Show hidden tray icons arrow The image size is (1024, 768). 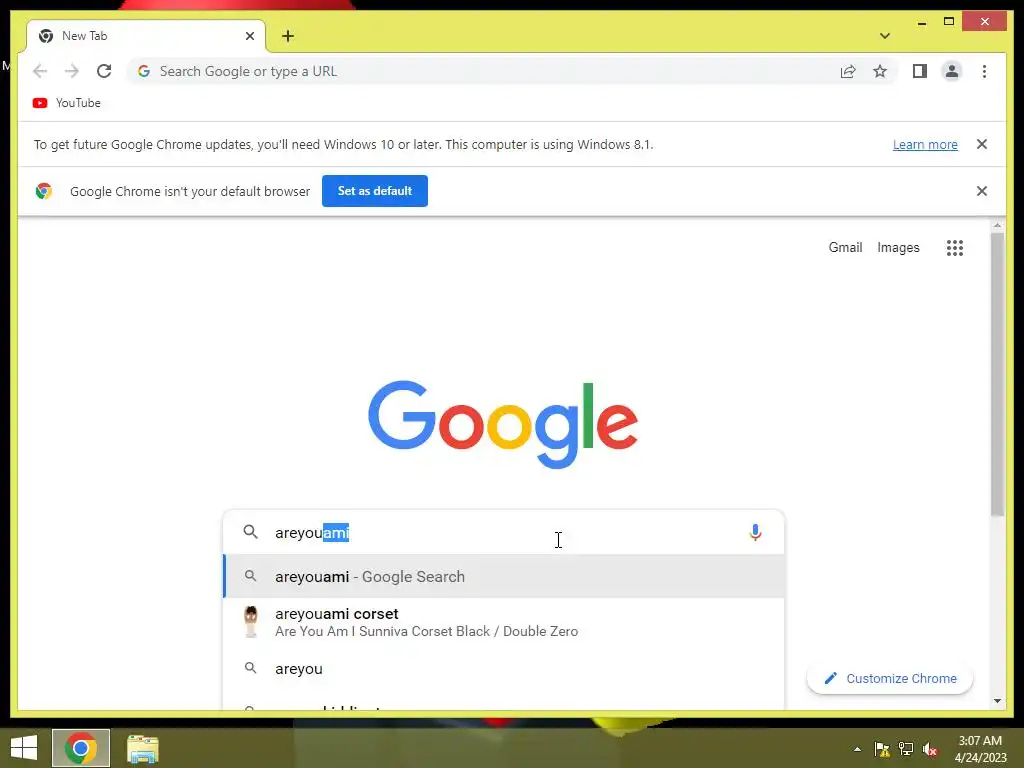[x=857, y=749]
